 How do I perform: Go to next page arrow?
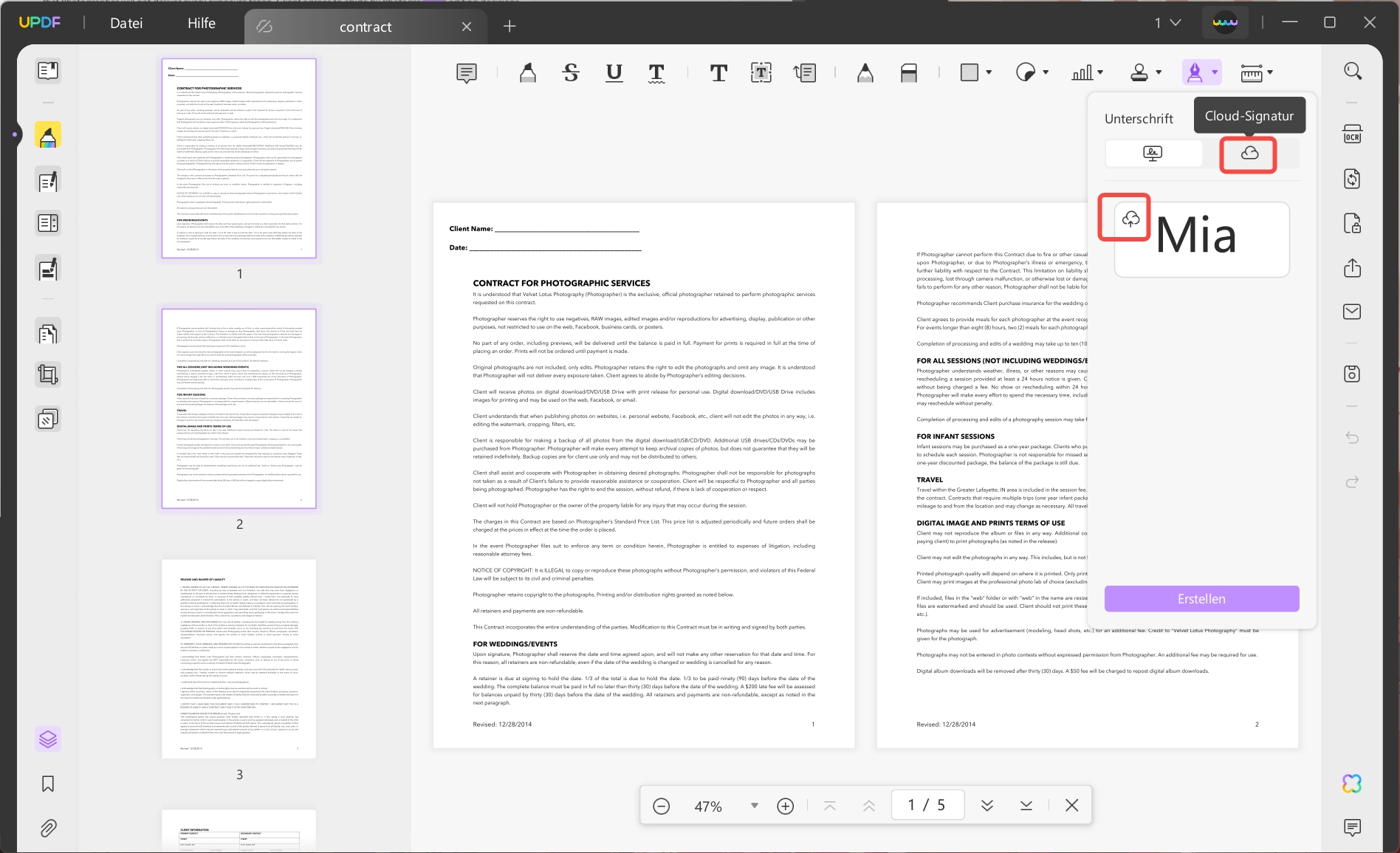click(x=987, y=806)
